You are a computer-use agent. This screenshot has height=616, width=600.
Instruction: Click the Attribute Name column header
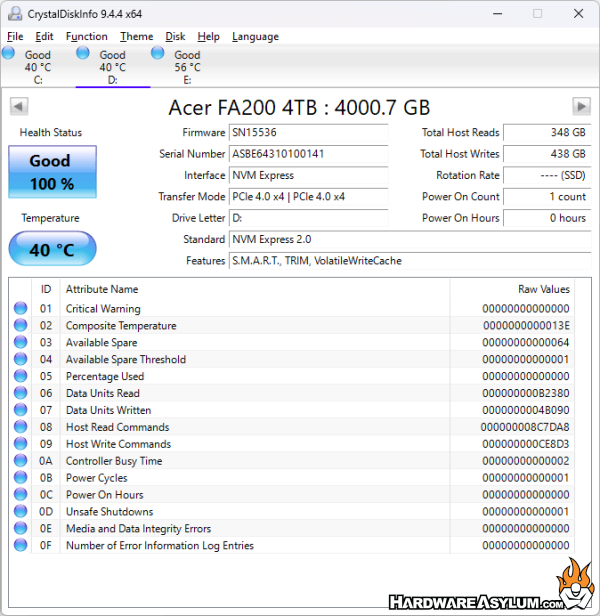255,289
